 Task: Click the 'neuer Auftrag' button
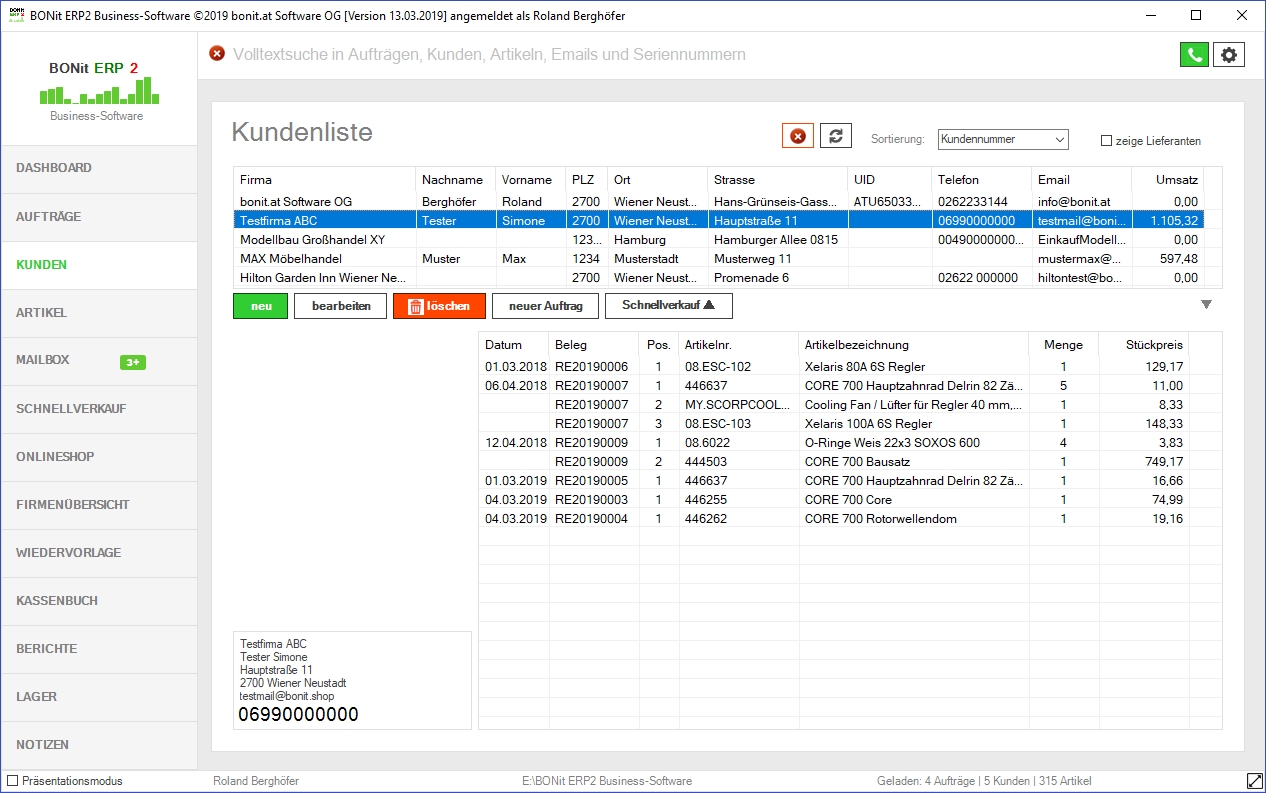coord(545,306)
